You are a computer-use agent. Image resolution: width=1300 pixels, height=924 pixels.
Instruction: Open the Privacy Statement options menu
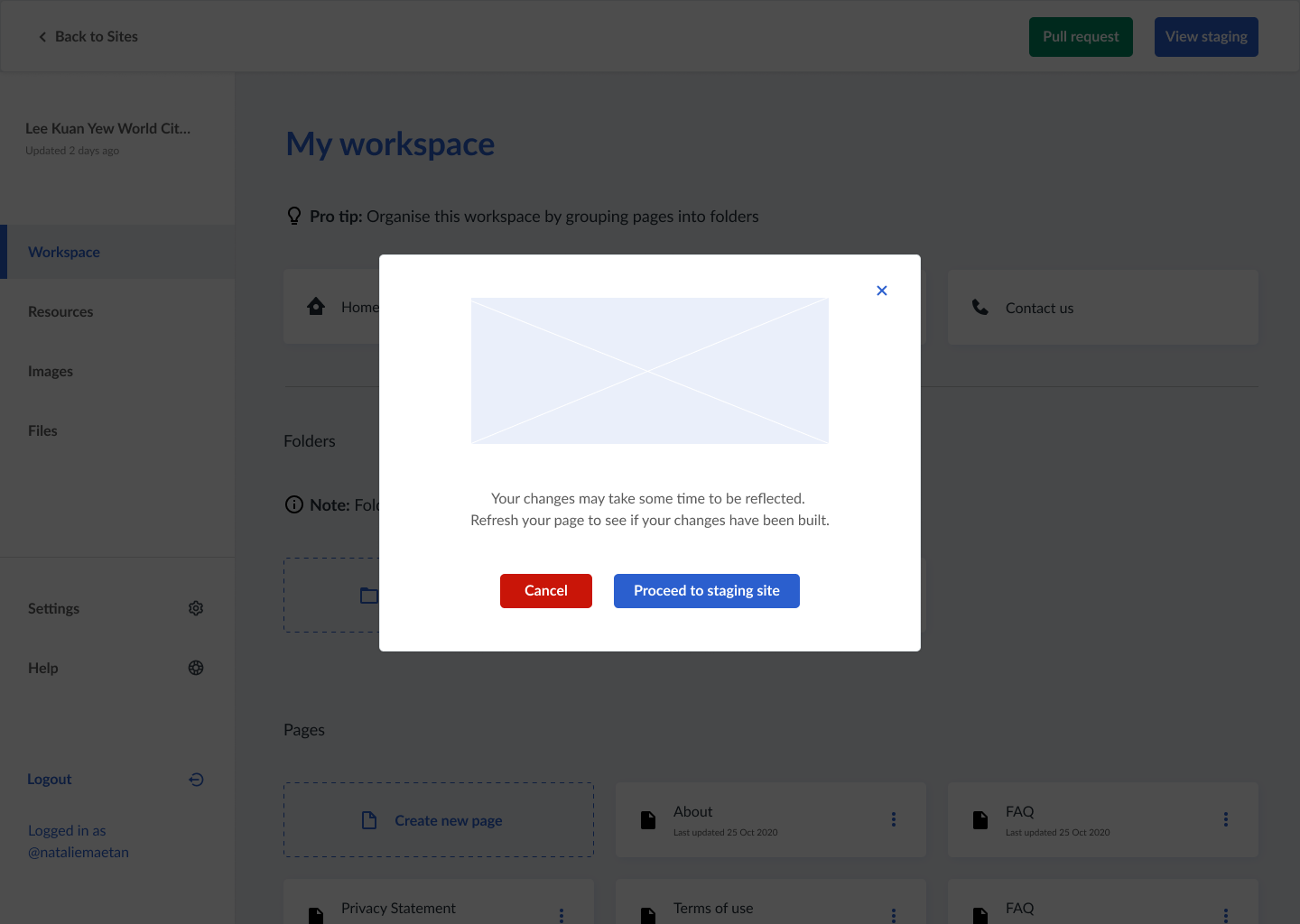(561, 914)
